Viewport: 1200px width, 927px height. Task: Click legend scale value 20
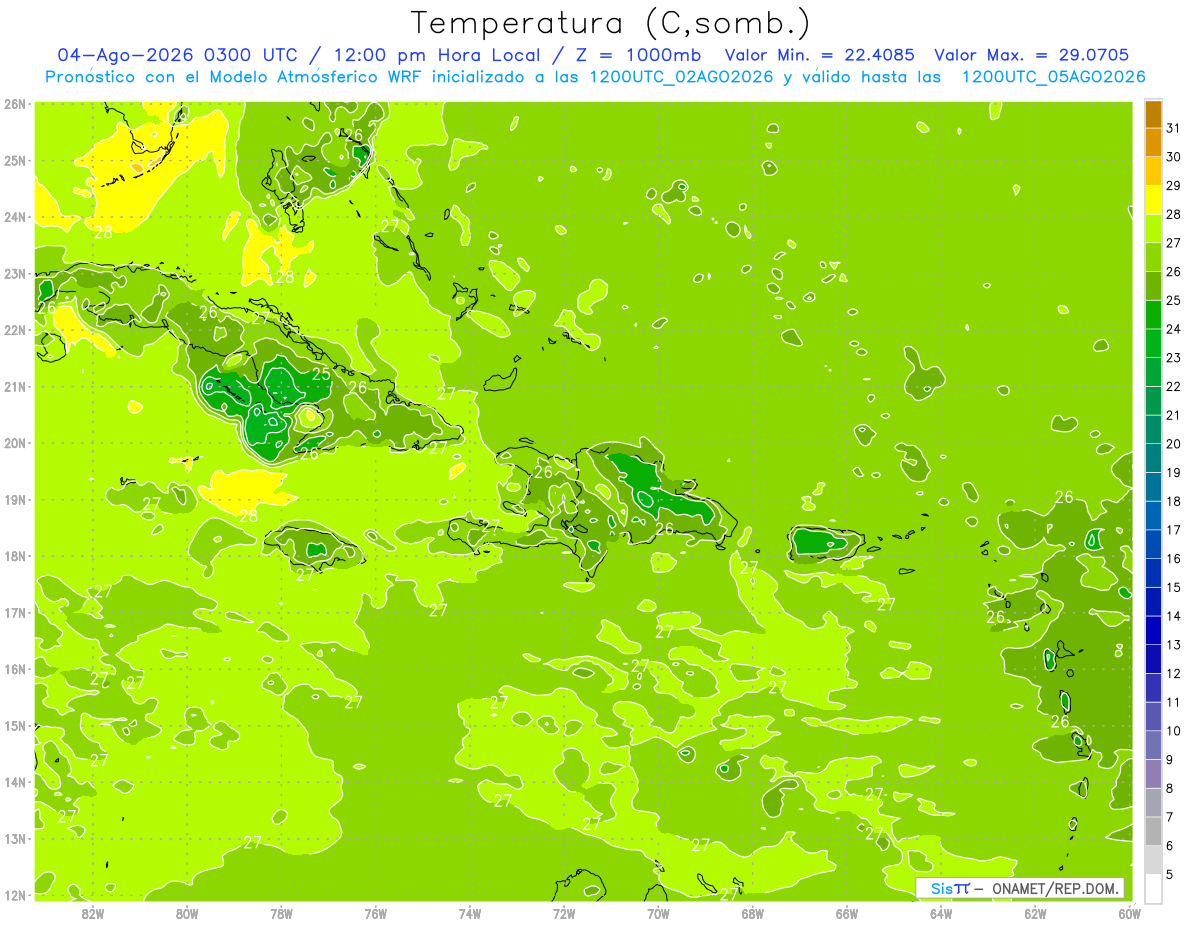tap(1173, 444)
